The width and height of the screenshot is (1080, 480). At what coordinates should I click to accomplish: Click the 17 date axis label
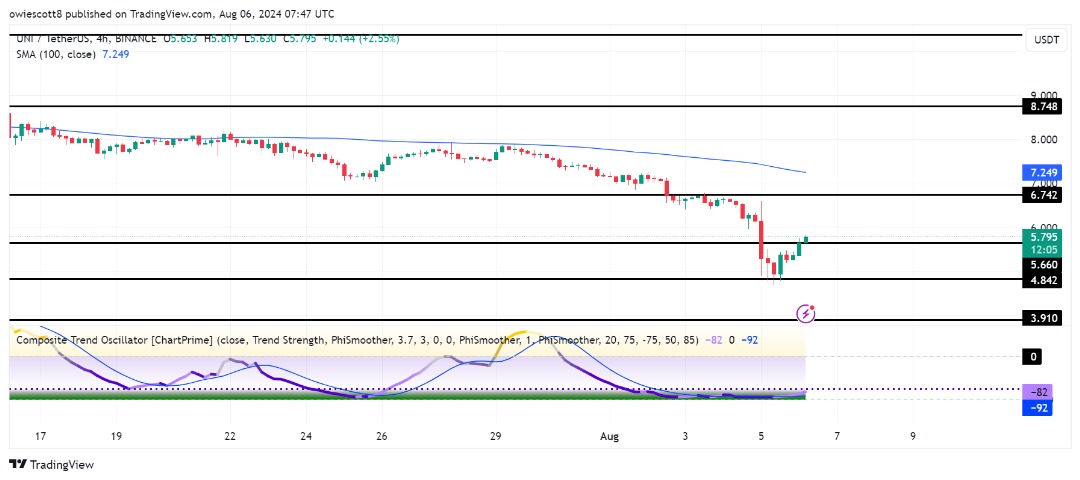(40, 436)
